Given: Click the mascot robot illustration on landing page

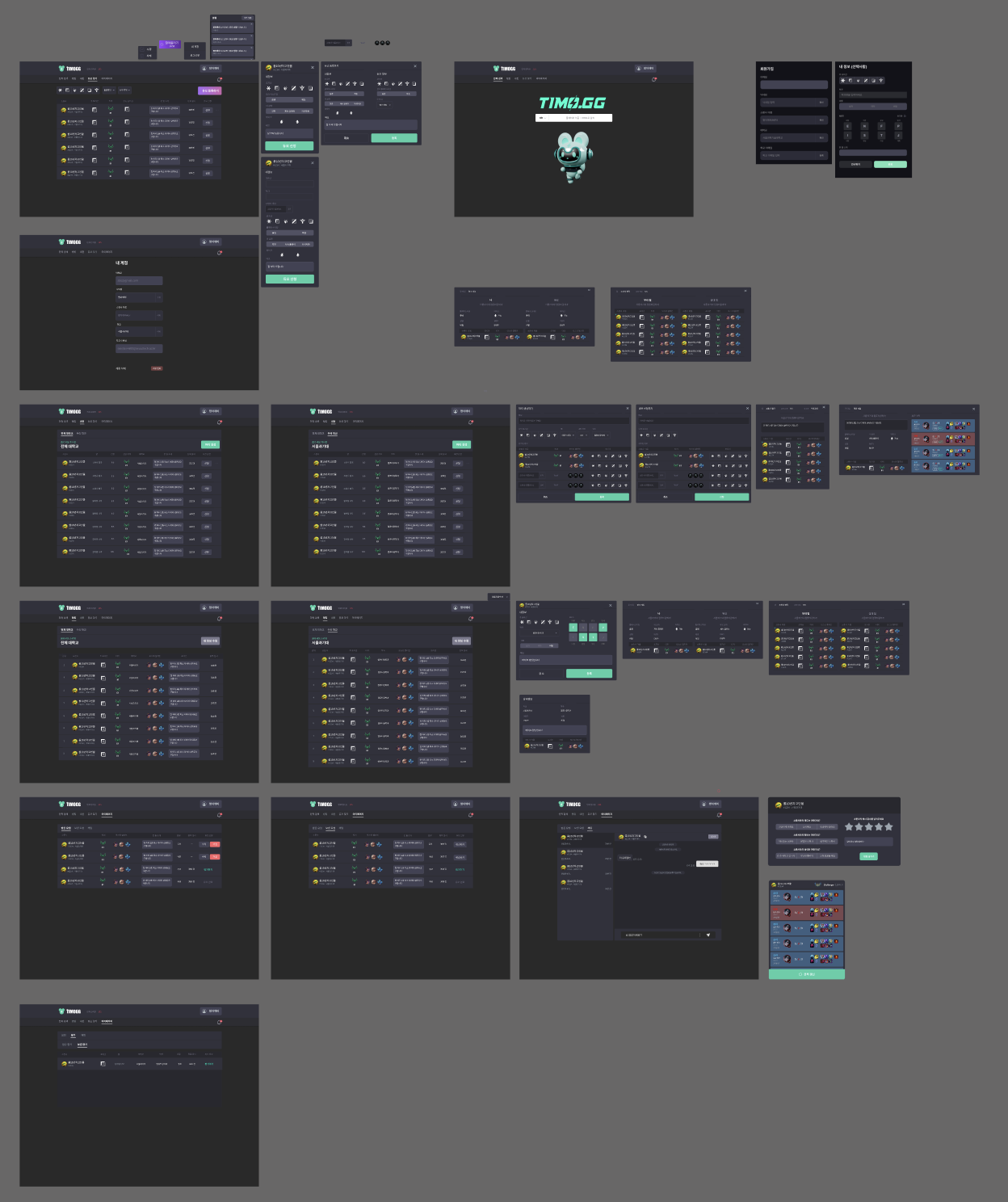Looking at the screenshot, I should pos(574,157).
